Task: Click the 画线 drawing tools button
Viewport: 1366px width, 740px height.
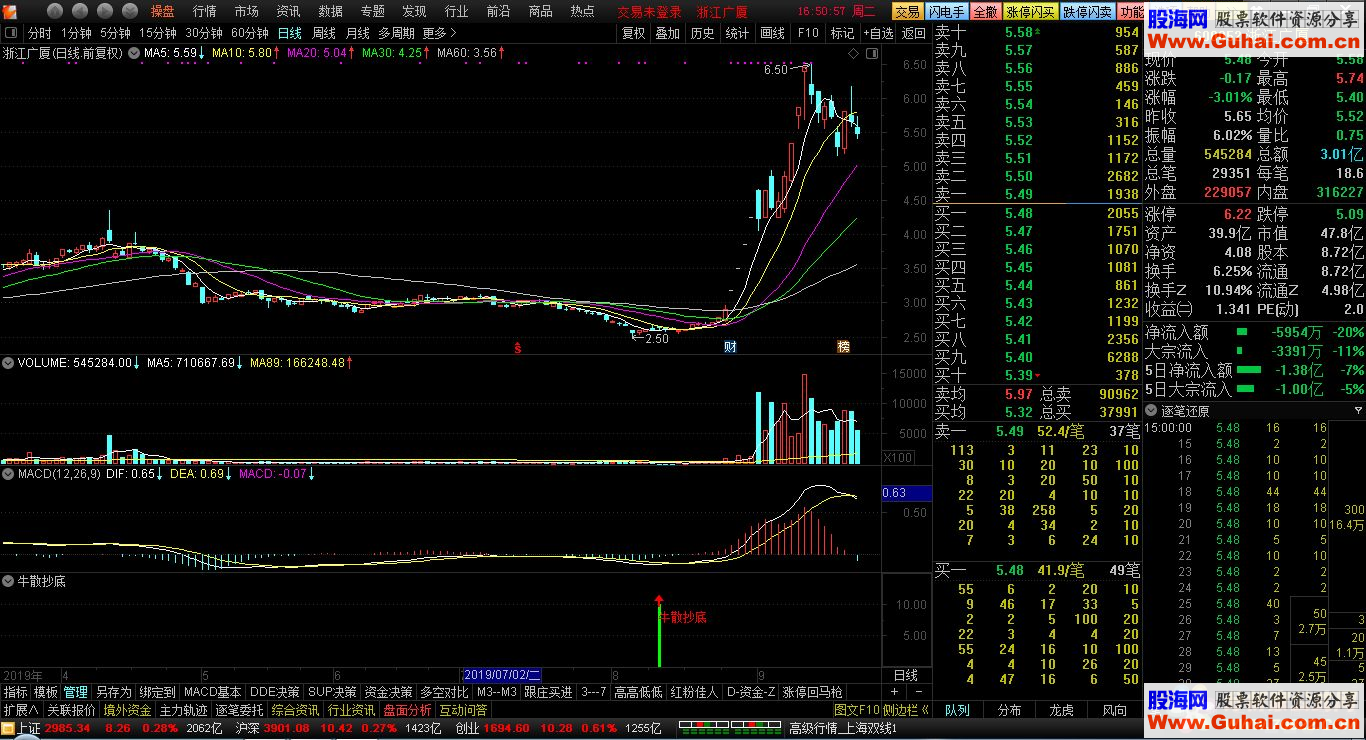Action: point(772,33)
